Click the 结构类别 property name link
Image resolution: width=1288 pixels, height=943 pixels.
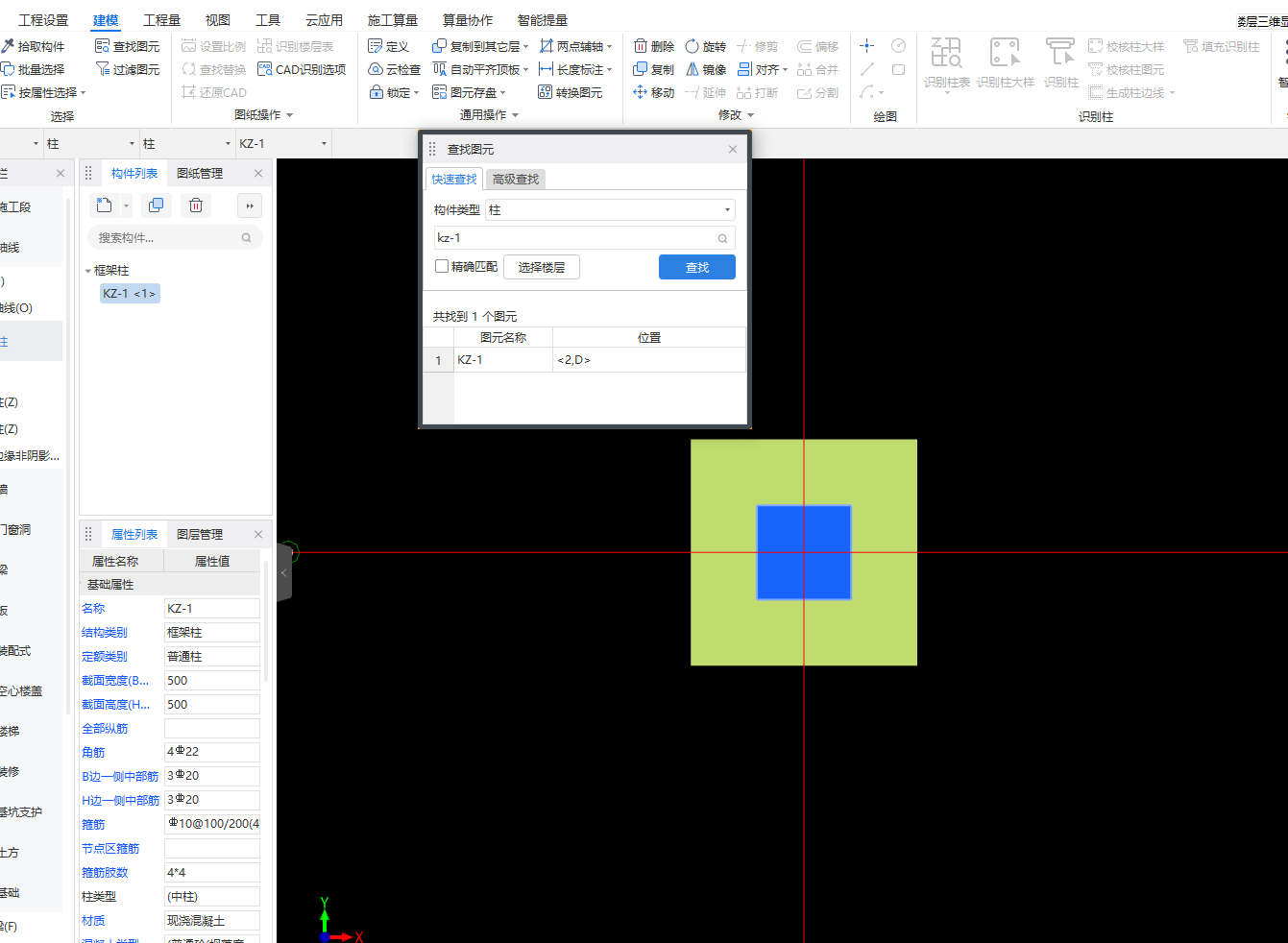pyautogui.click(x=105, y=632)
